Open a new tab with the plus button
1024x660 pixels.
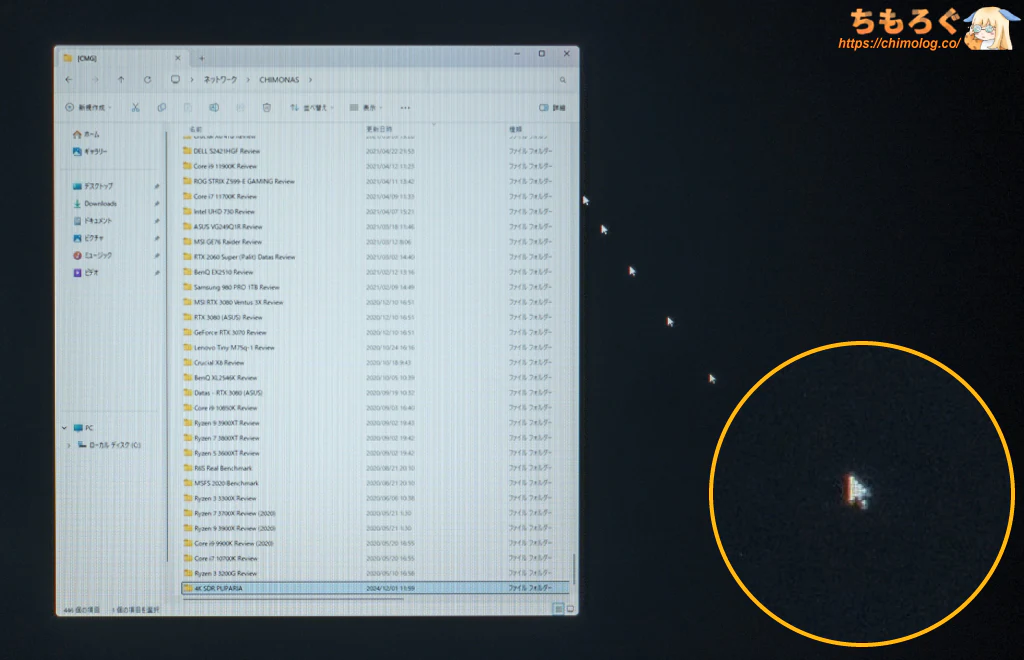(x=200, y=58)
